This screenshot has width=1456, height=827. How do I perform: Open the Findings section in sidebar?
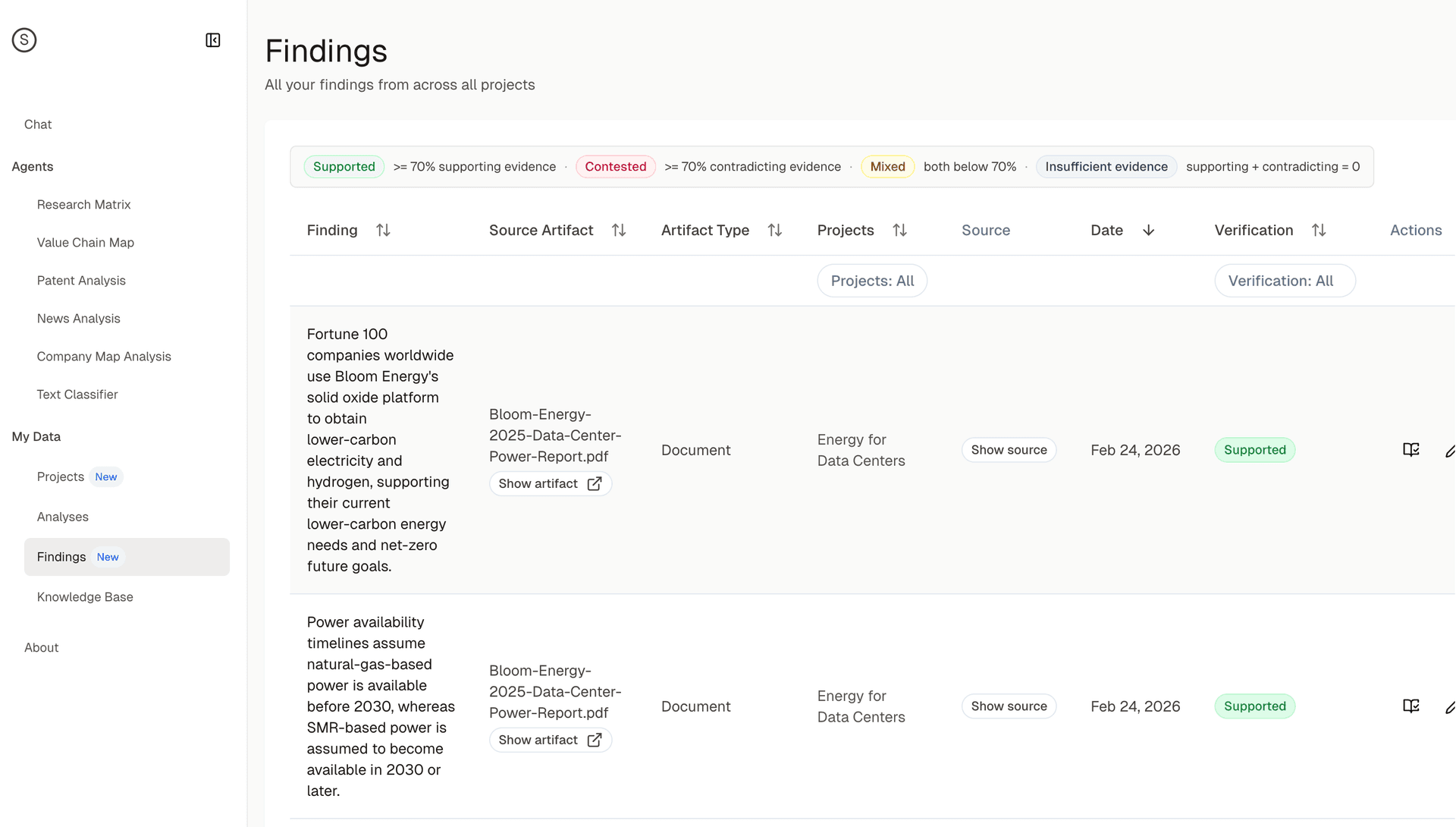coord(61,556)
